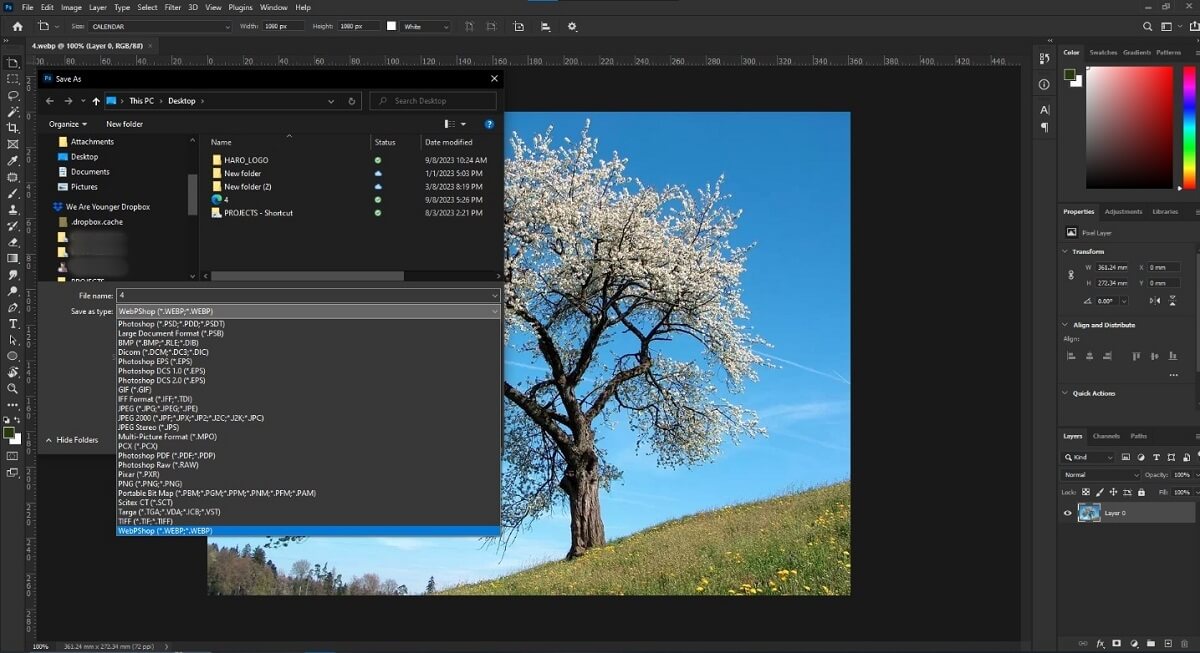Toggle the lock position button
1200x653 pixels.
pyautogui.click(x=1113, y=491)
